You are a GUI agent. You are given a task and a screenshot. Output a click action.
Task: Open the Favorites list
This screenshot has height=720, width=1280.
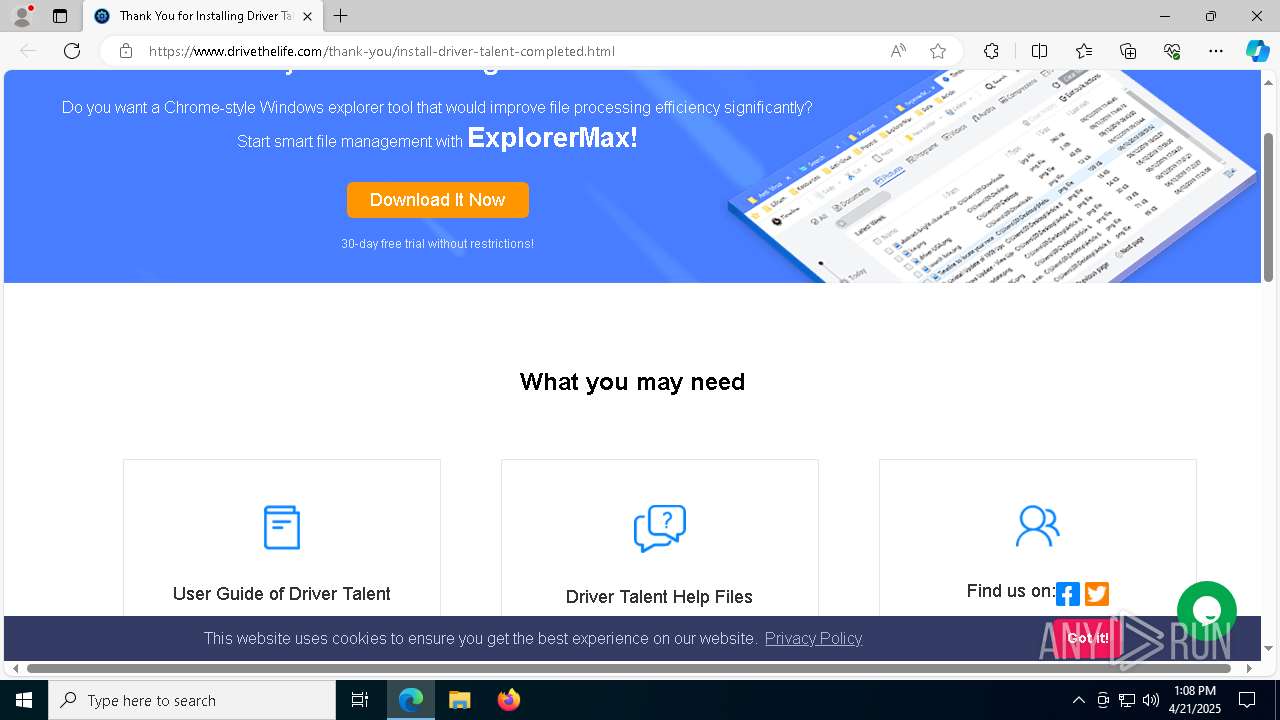[x=1084, y=51]
